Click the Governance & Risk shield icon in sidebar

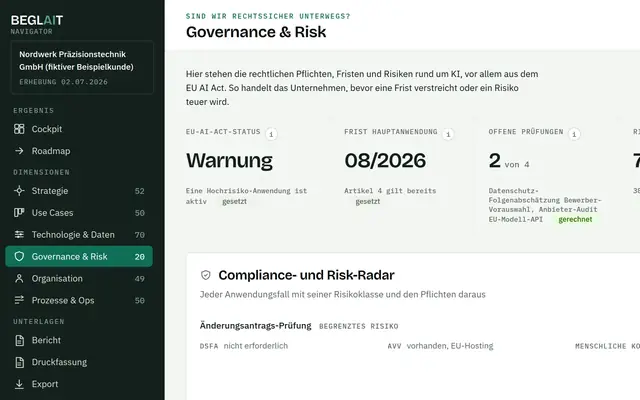(x=19, y=256)
